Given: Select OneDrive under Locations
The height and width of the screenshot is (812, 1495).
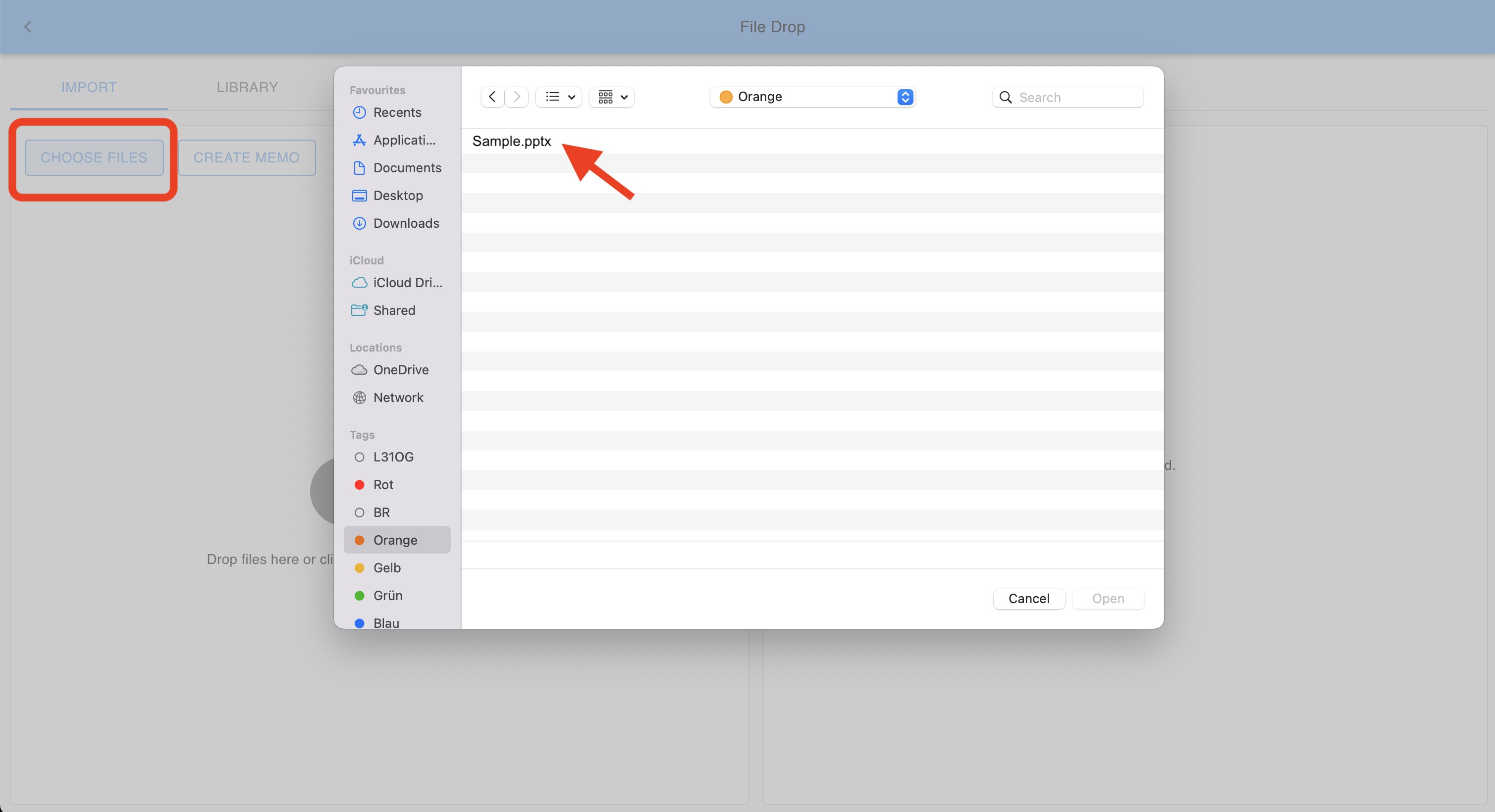Looking at the screenshot, I should pos(400,369).
